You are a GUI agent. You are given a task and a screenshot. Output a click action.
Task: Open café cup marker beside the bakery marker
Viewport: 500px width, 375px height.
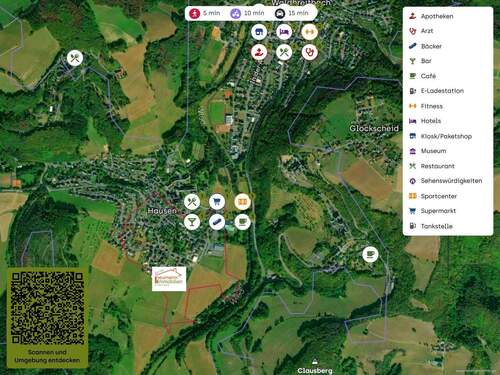242,222
